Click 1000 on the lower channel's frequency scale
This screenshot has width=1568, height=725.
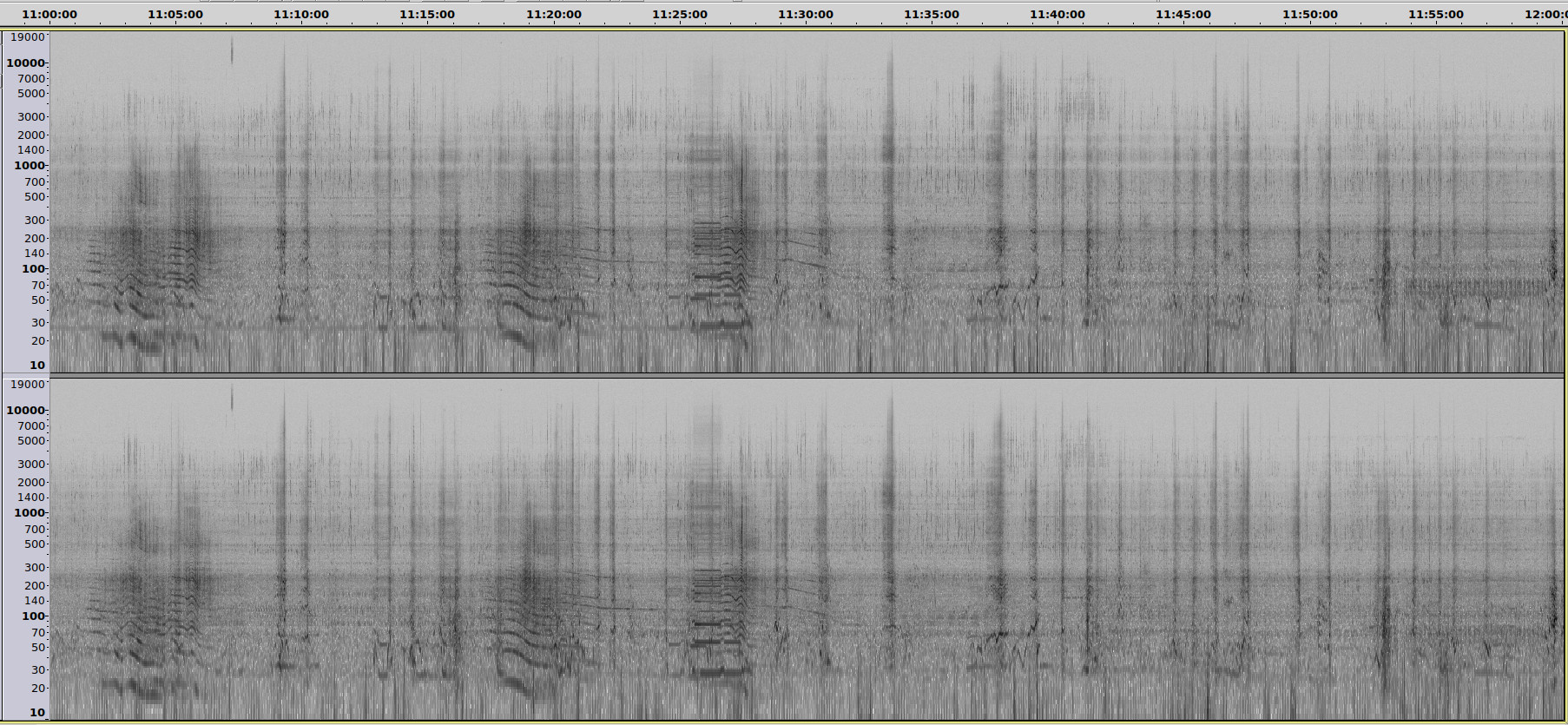click(29, 513)
